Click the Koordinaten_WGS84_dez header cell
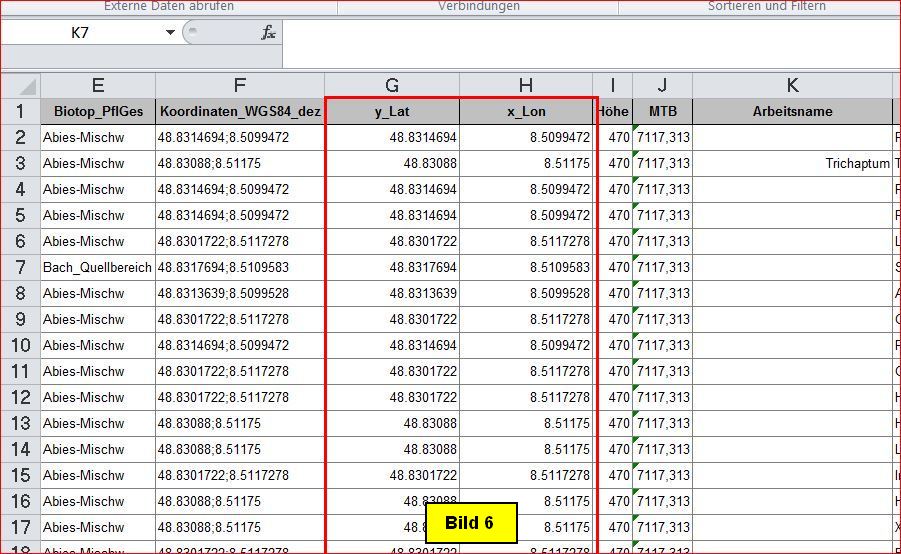The height and width of the screenshot is (554, 901). pos(239,112)
